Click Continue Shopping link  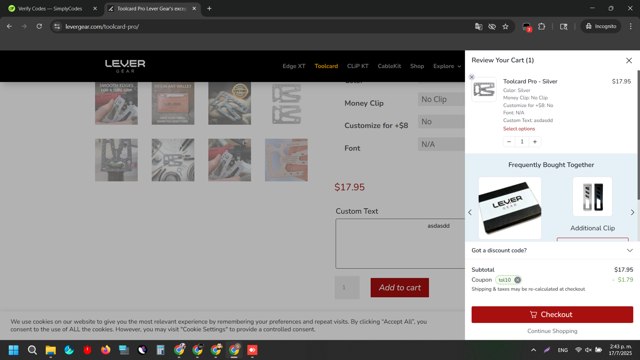click(552, 331)
